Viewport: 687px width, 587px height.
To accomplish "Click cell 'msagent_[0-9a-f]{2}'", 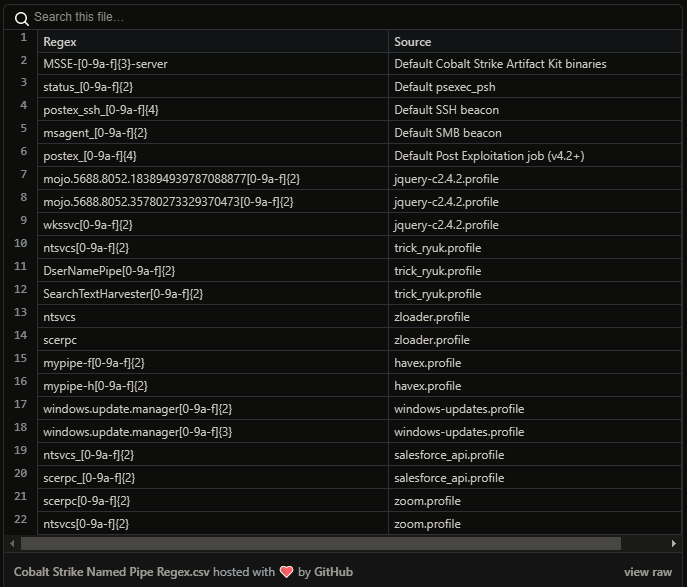I will click(213, 133).
